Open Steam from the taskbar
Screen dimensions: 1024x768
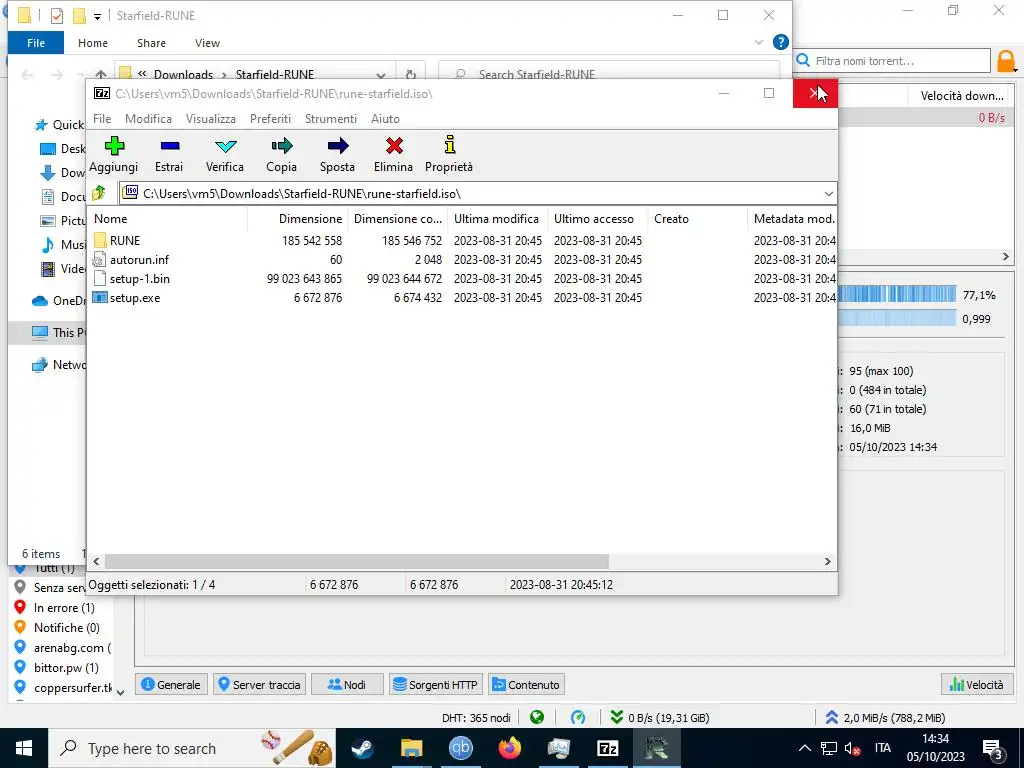click(x=362, y=748)
